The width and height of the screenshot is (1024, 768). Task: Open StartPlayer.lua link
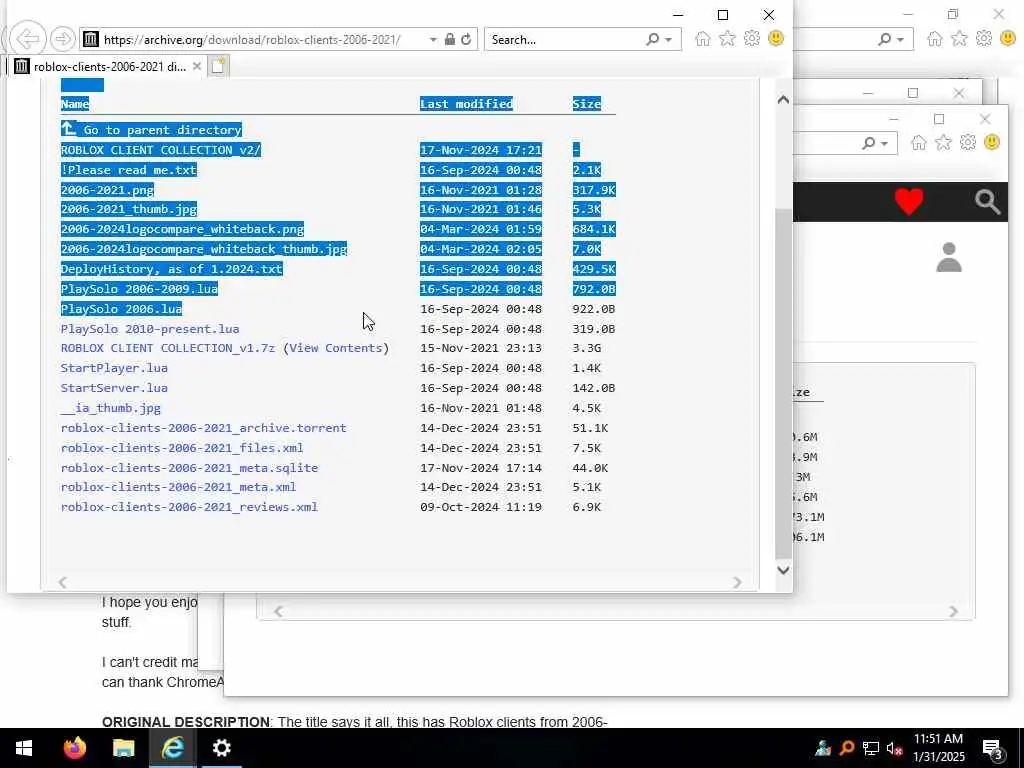point(114,368)
